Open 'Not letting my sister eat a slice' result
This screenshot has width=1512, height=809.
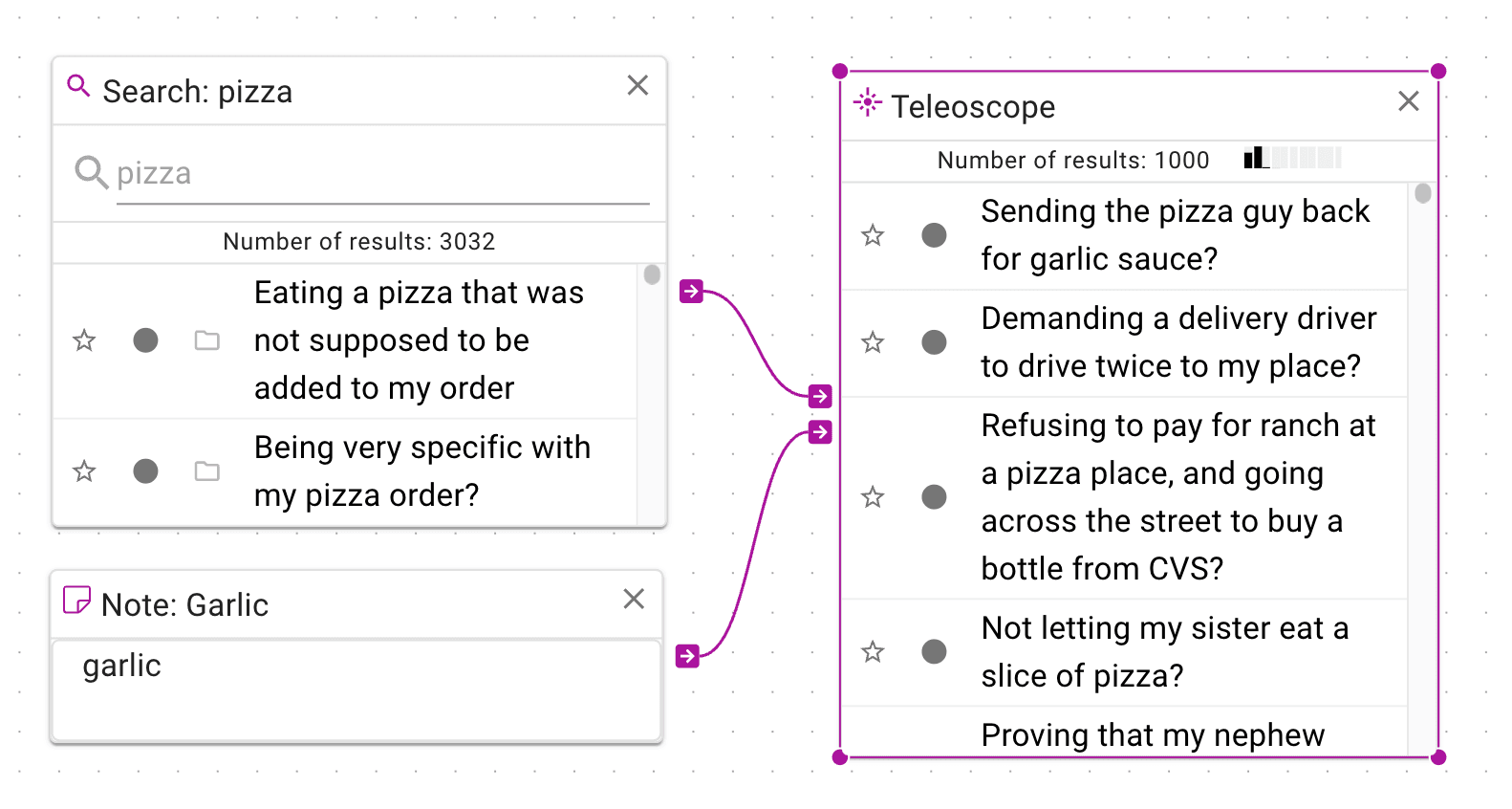1165,652
